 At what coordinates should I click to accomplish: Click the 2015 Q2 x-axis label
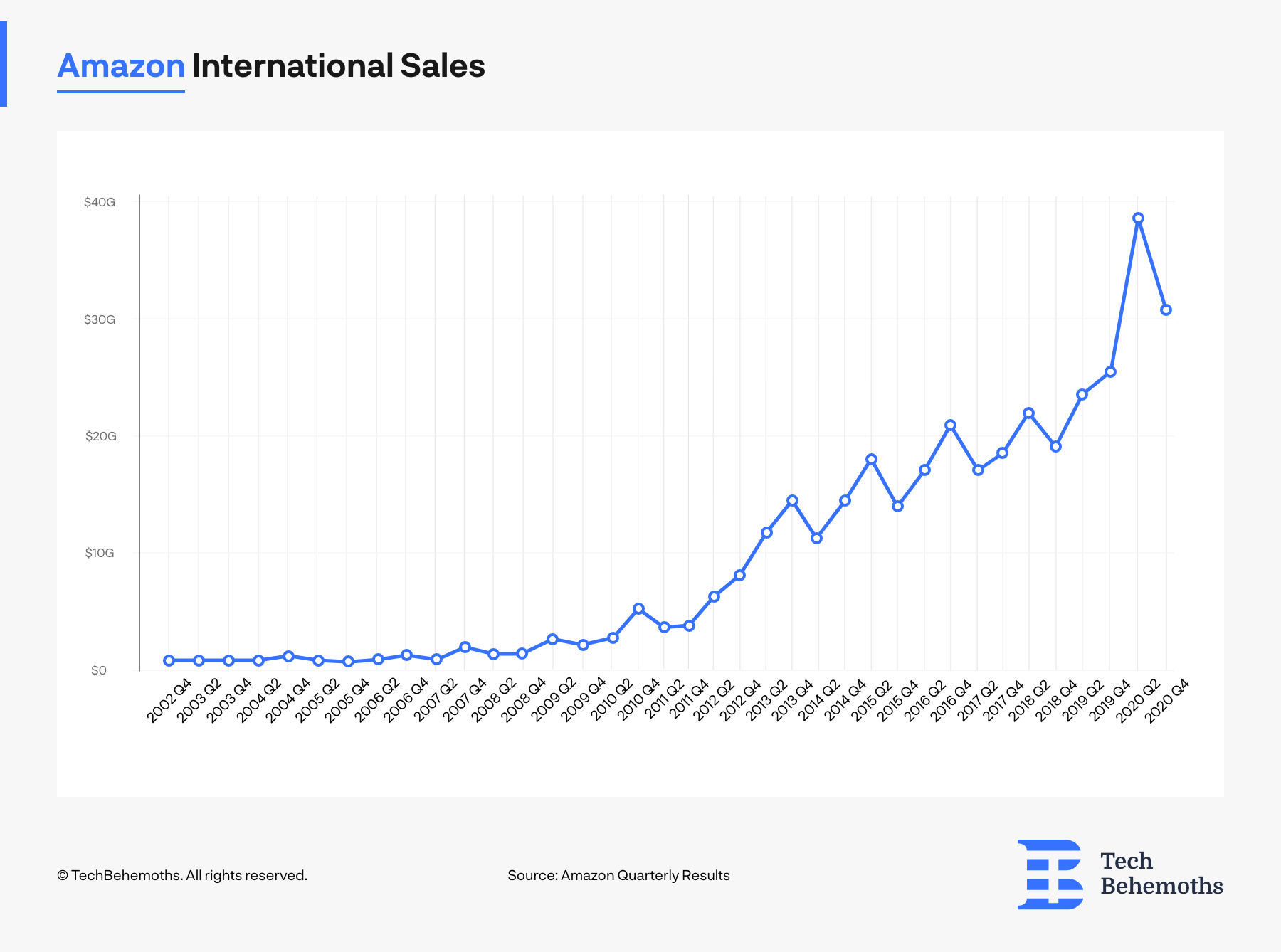(871, 700)
